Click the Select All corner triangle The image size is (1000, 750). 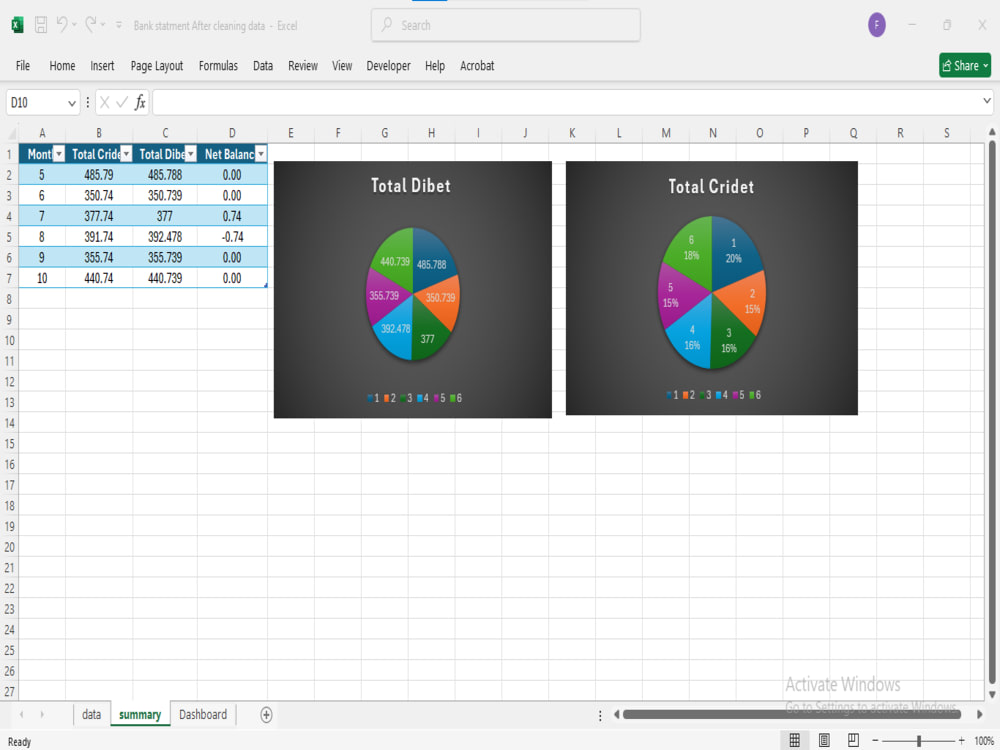(x=10, y=133)
